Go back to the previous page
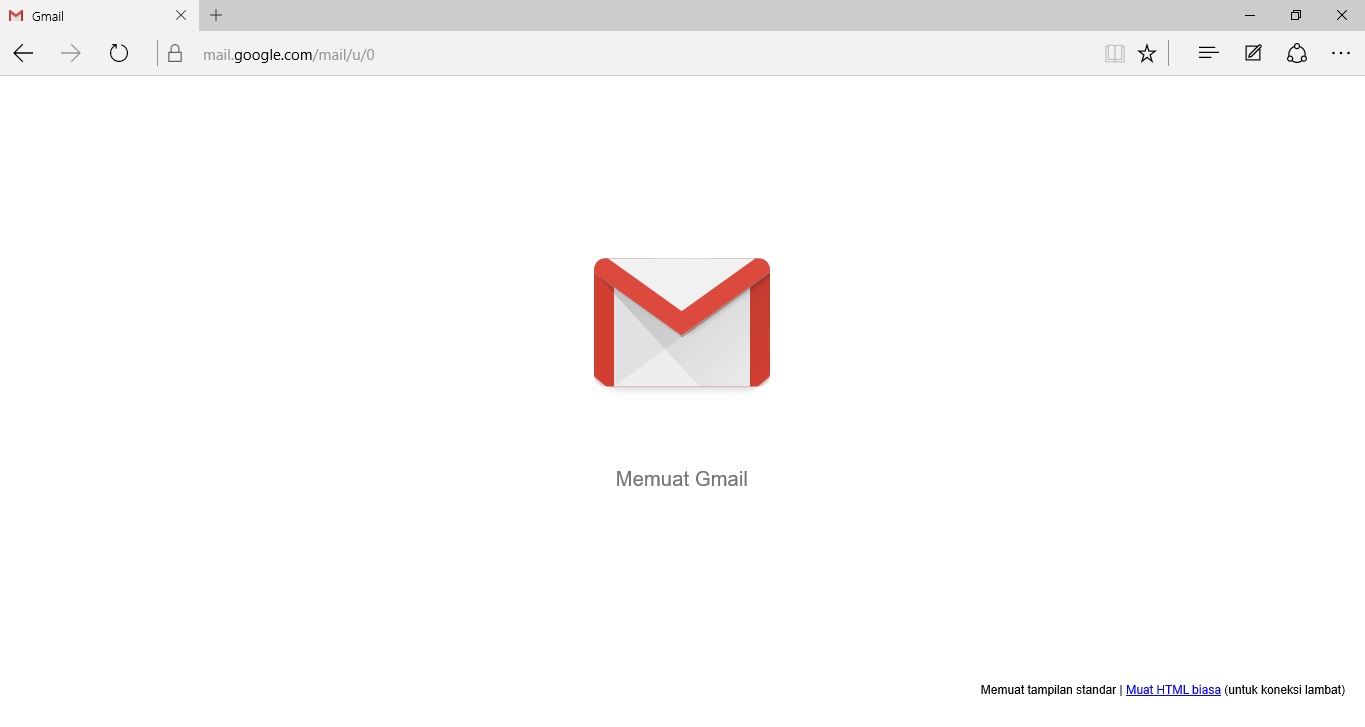This screenshot has width=1365, height=727. 23,54
